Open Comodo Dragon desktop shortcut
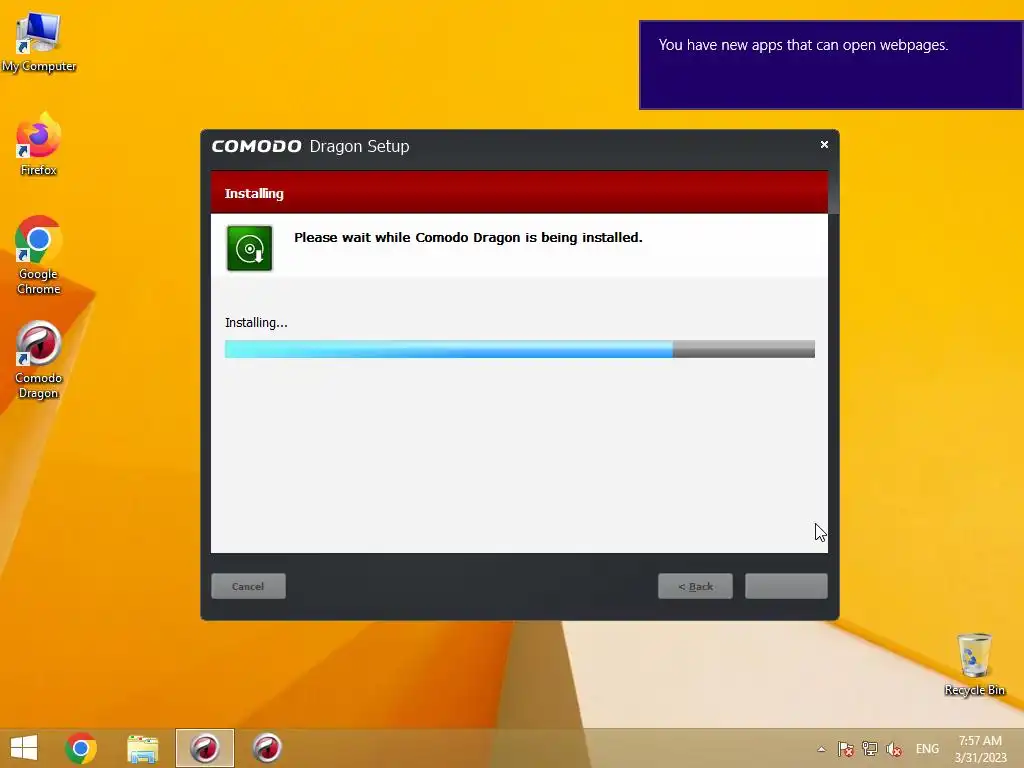Screen dimensions: 1024x768 click(x=39, y=359)
